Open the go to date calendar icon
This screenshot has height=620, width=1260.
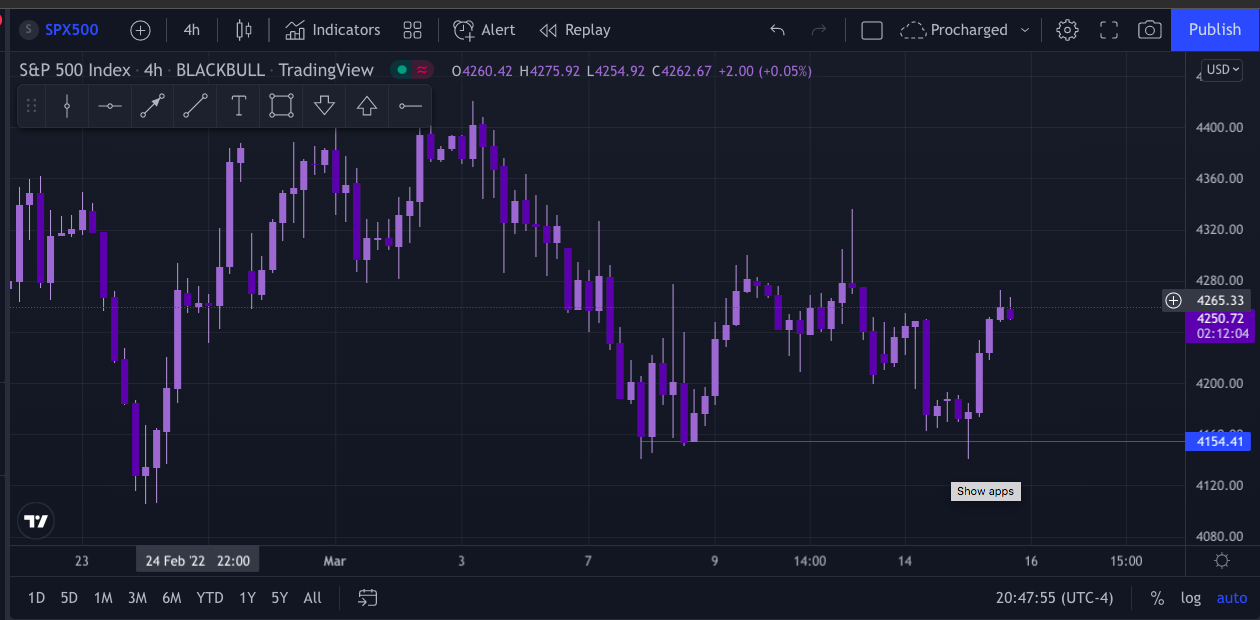point(368,598)
